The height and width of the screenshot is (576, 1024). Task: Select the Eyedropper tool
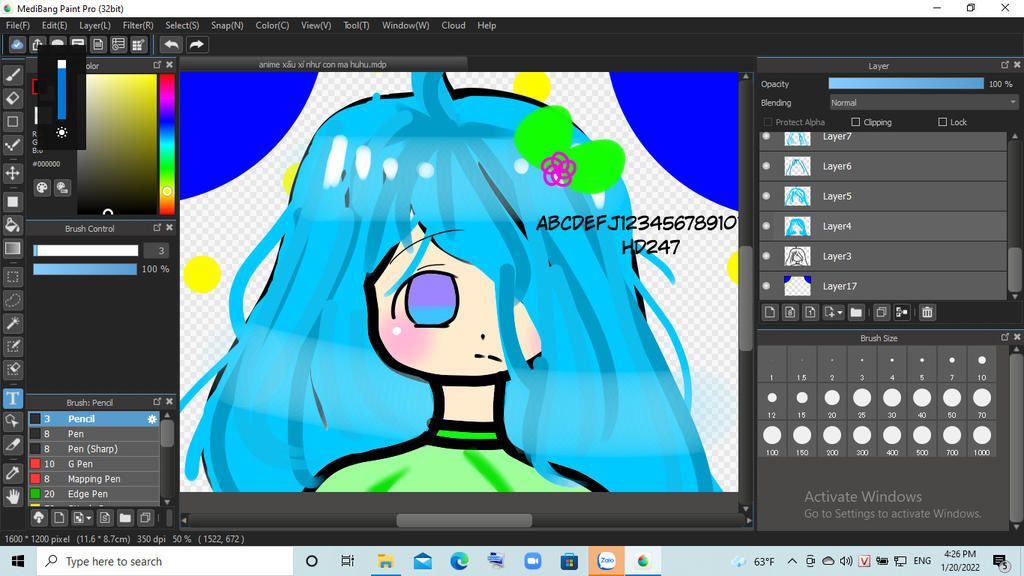tap(12, 473)
